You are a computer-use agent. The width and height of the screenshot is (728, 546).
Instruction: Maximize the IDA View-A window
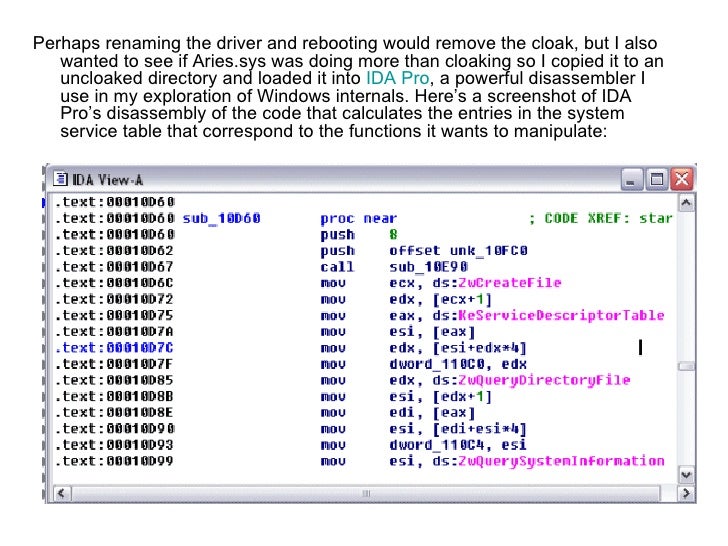tap(656, 179)
